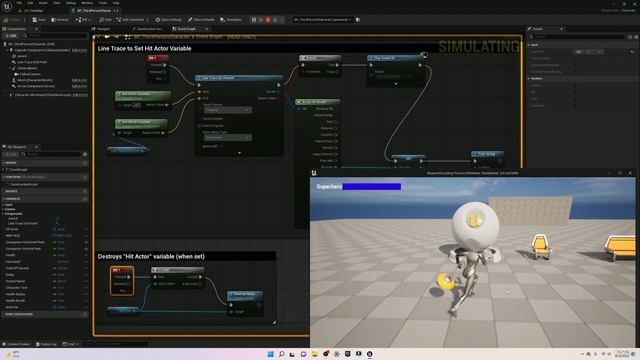This screenshot has height=360, width=640.
Task: Click the Add button in Components panel
Action: pos(11,36)
